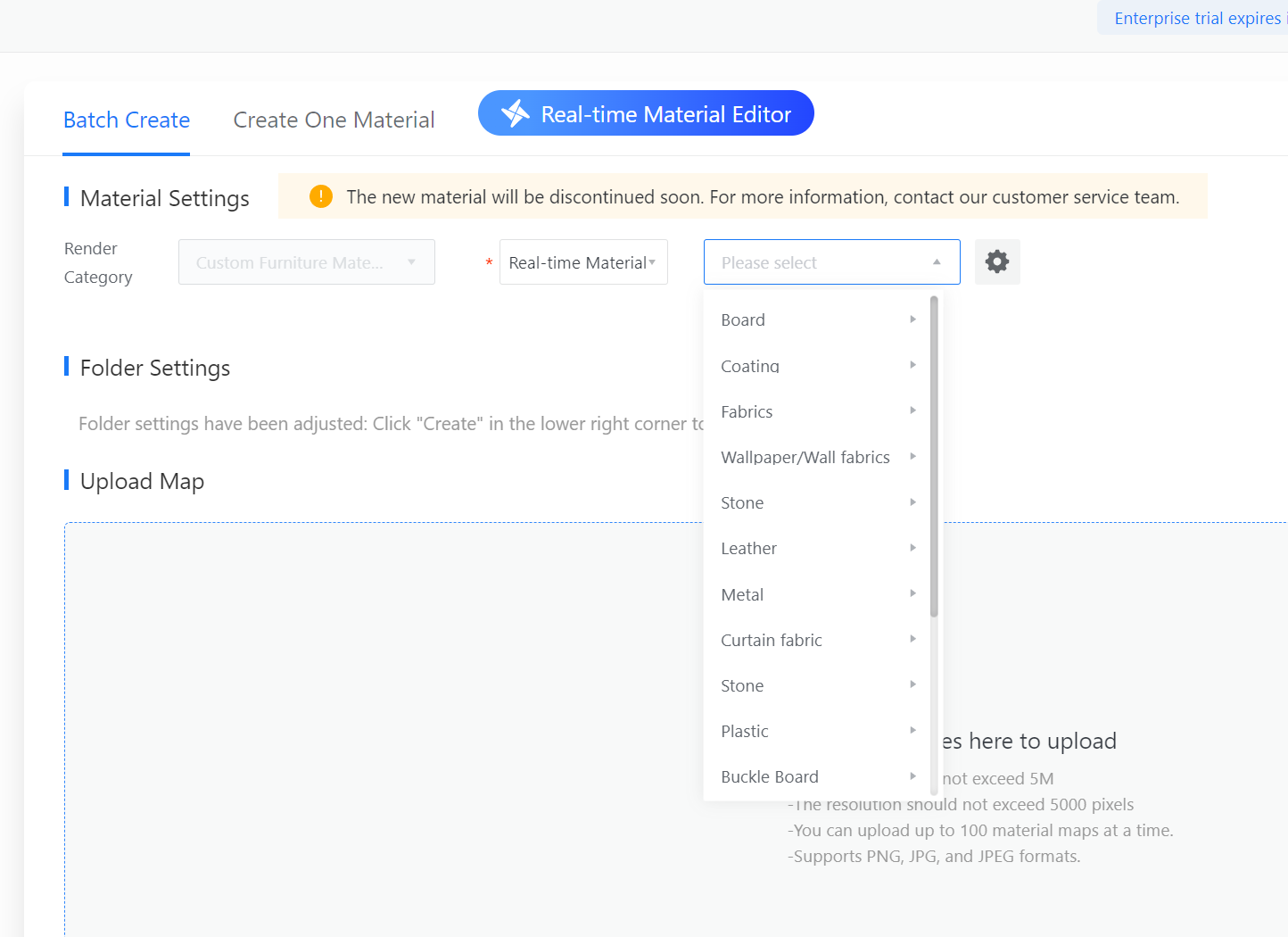Open the Custom Furniture Material dropdown

click(306, 262)
